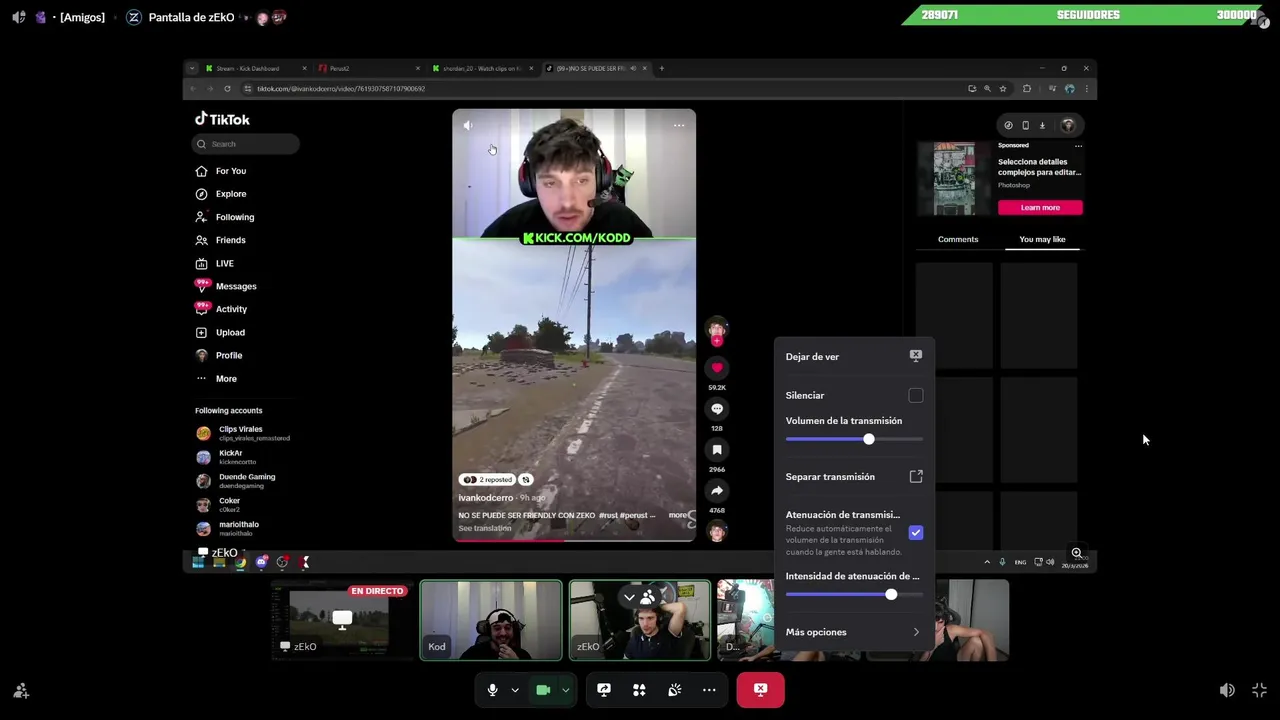Screen dimensions: 1280x720
Task: Select Kod's video tile
Action: pos(491,620)
